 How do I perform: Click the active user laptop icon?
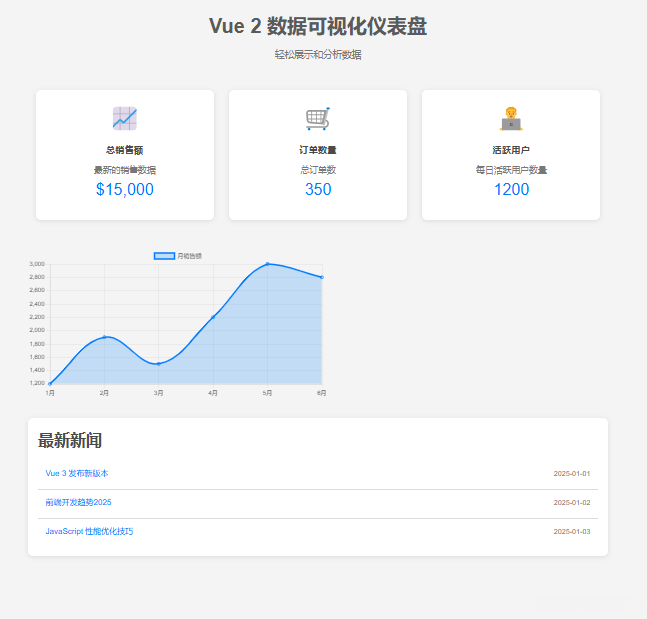point(511,118)
